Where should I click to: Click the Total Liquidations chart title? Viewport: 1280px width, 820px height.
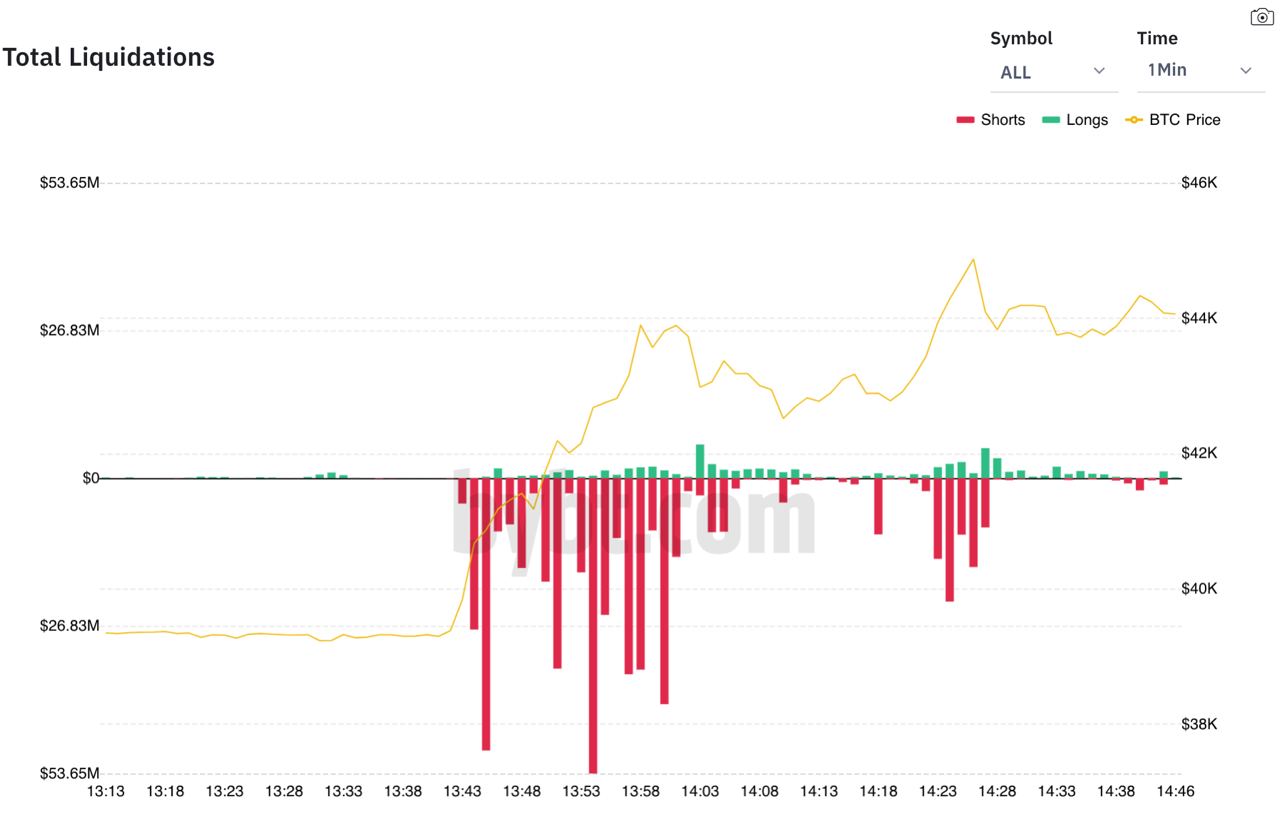109,57
